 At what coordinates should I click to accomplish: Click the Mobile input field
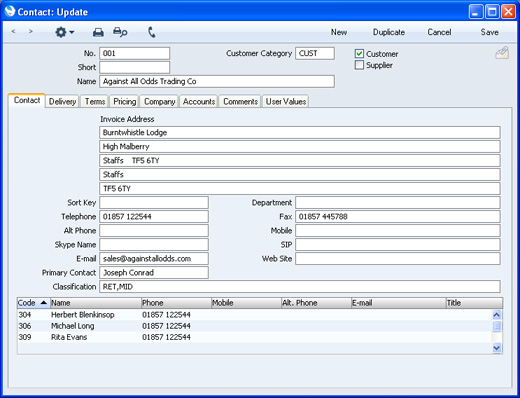pyautogui.click(x=398, y=230)
